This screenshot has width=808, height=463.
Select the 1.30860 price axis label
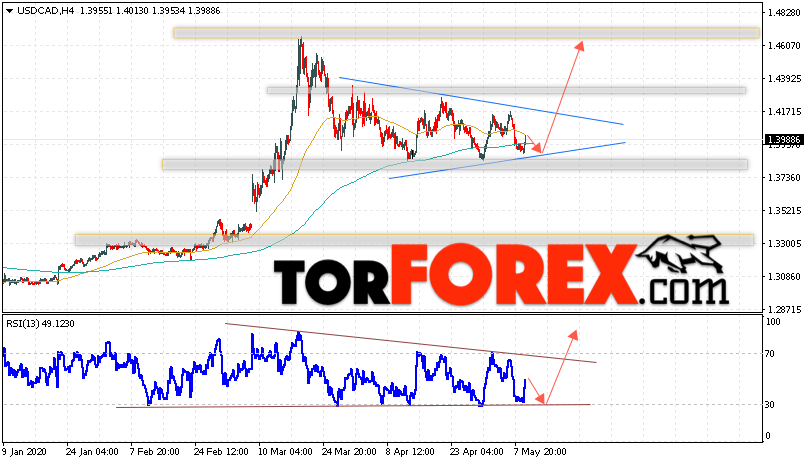pyautogui.click(x=784, y=277)
